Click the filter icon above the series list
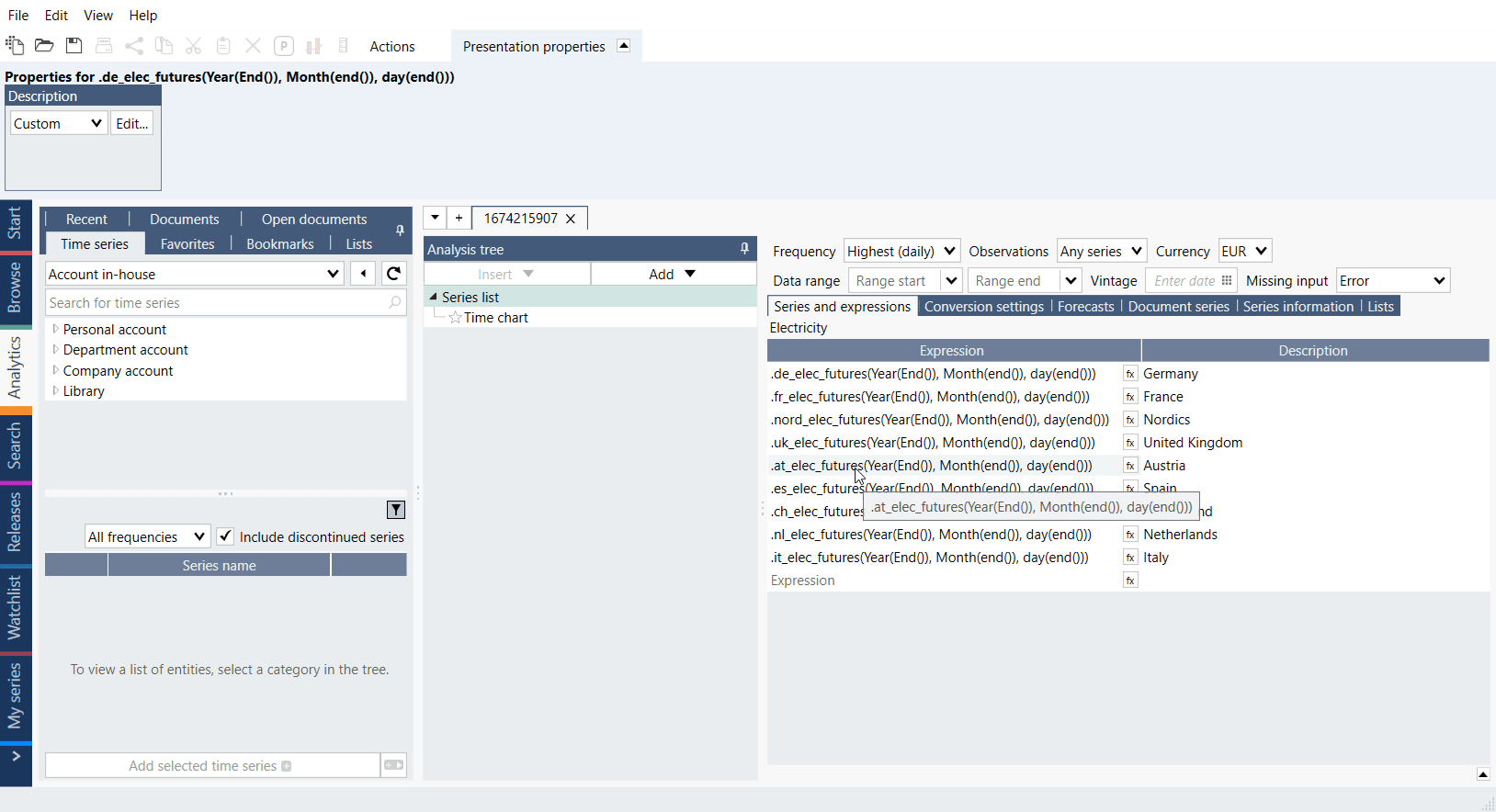This screenshot has height=812, width=1496. click(396, 510)
